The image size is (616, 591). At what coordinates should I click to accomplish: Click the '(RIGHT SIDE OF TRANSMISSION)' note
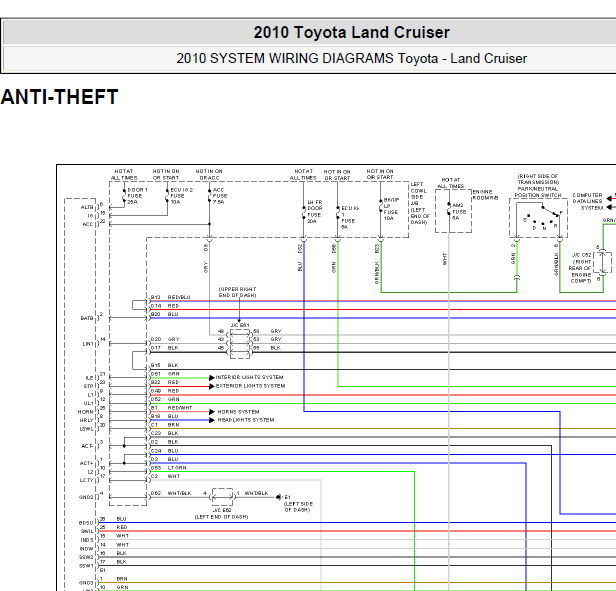(538, 179)
